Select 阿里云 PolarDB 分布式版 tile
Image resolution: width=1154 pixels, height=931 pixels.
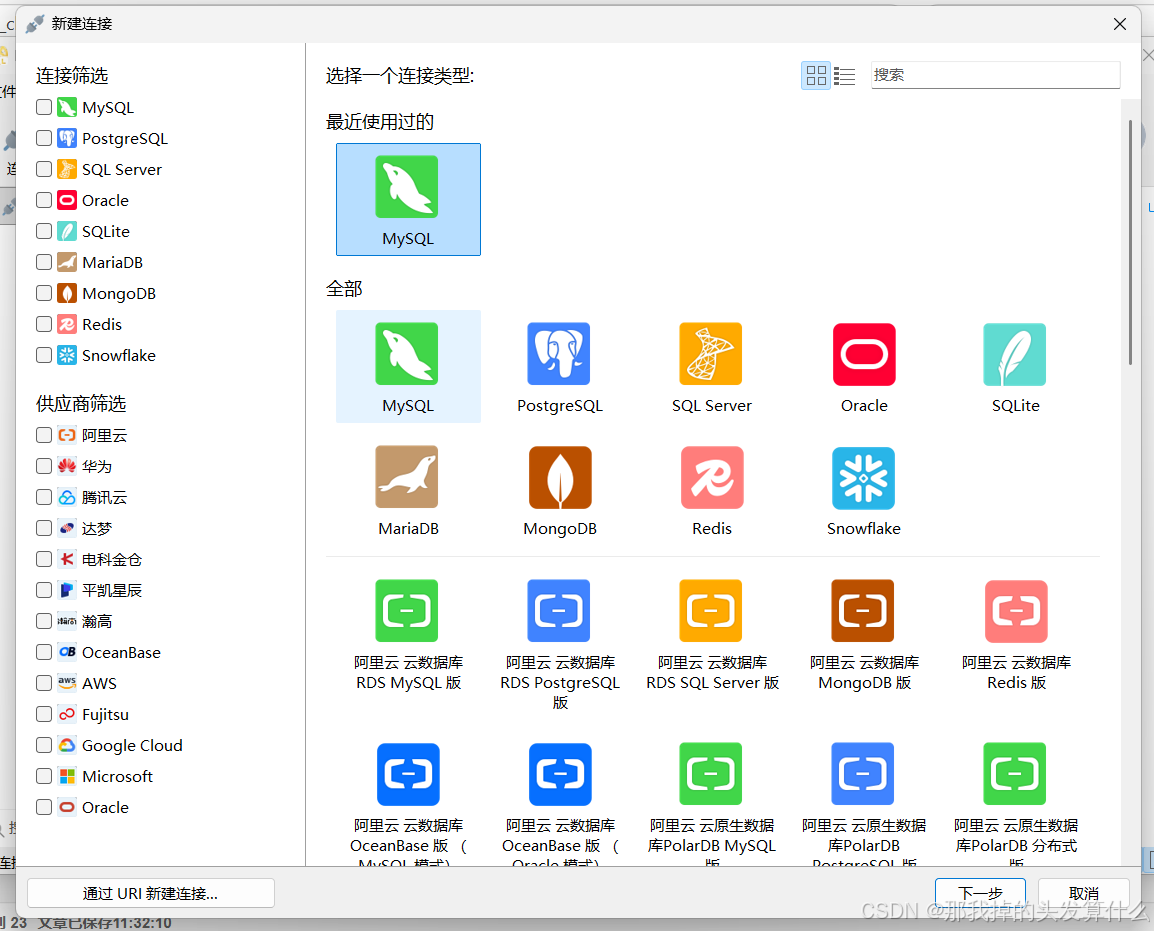click(x=1016, y=802)
